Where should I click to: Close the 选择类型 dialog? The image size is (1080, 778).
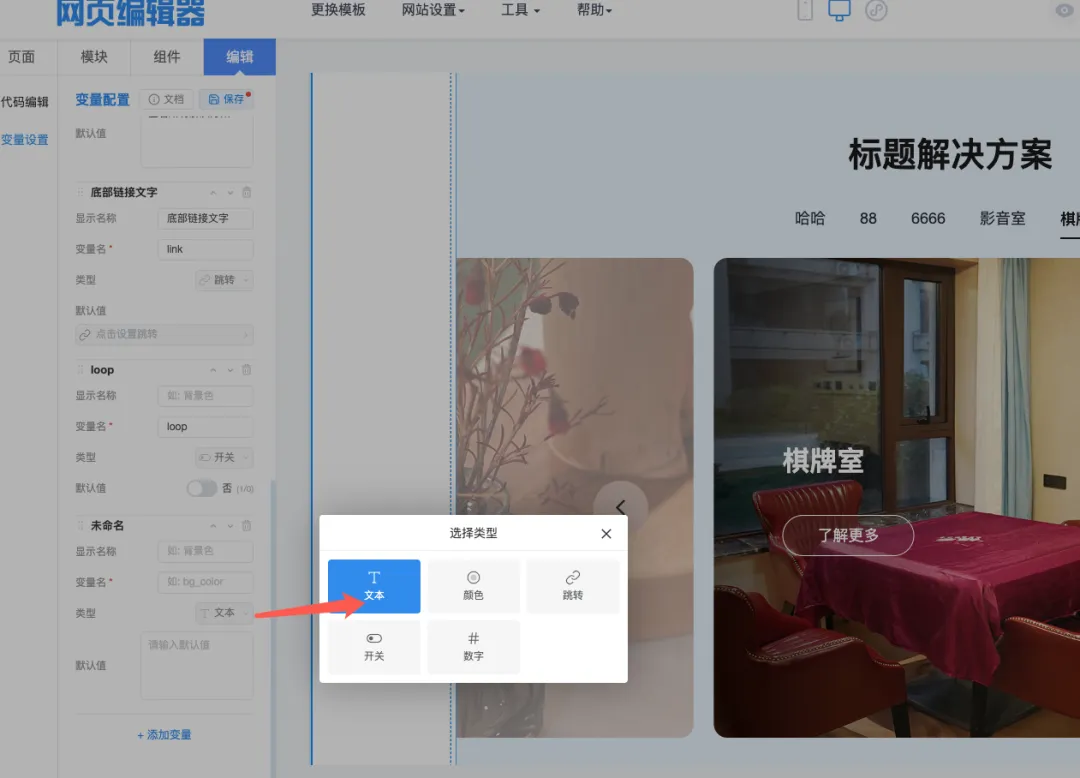pyautogui.click(x=606, y=534)
